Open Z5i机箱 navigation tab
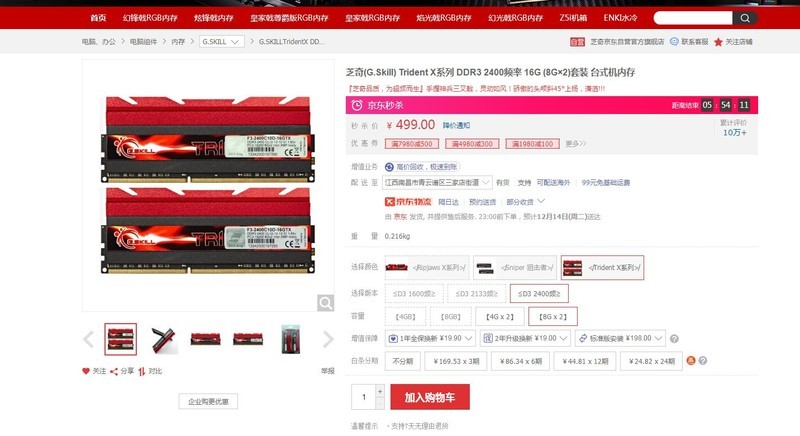The image size is (800, 436). click(x=573, y=18)
